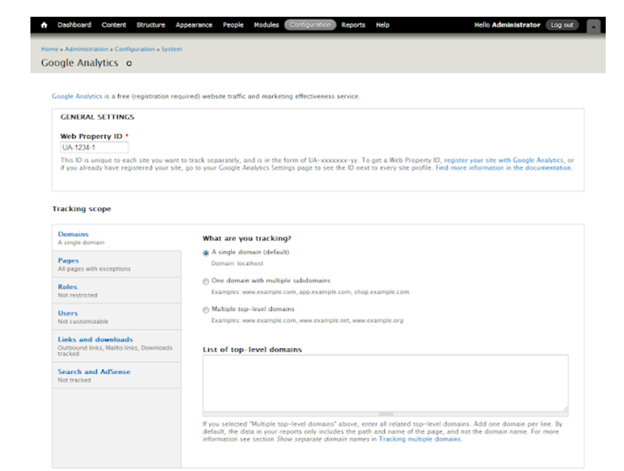This screenshot has width=624, height=471.
Task: Open the Configuration menu
Action: 310,25
